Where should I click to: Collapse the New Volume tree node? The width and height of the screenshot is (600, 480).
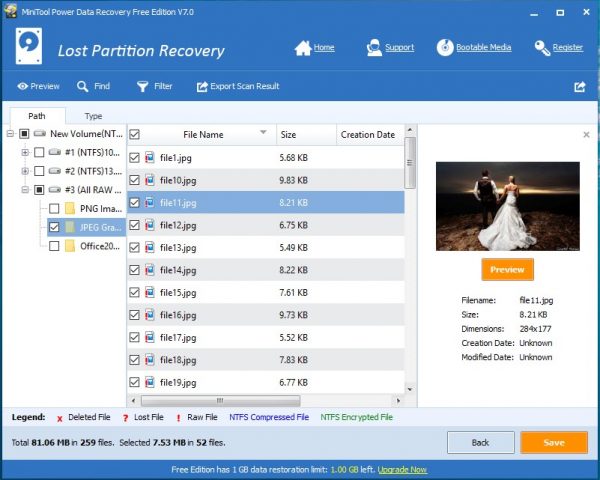coord(10,134)
